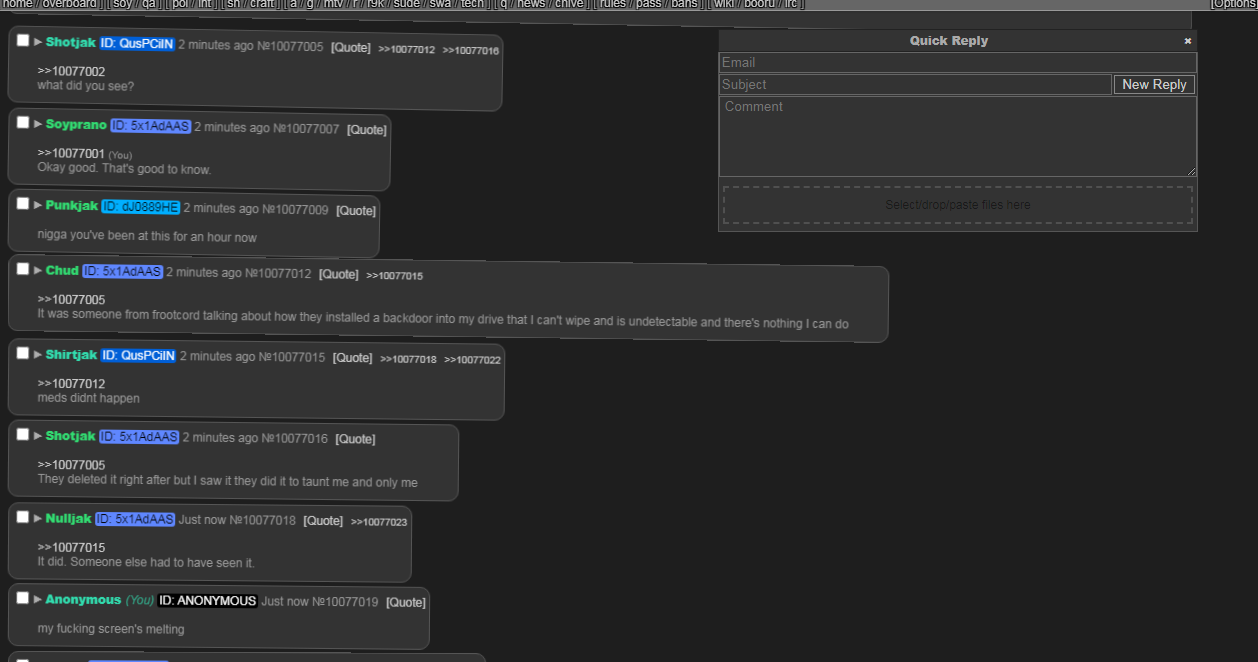Viewport: 1258px width, 662px height.
Task: Toggle checkbox for Shotjak post №10077016
Action: (x=23, y=434)
